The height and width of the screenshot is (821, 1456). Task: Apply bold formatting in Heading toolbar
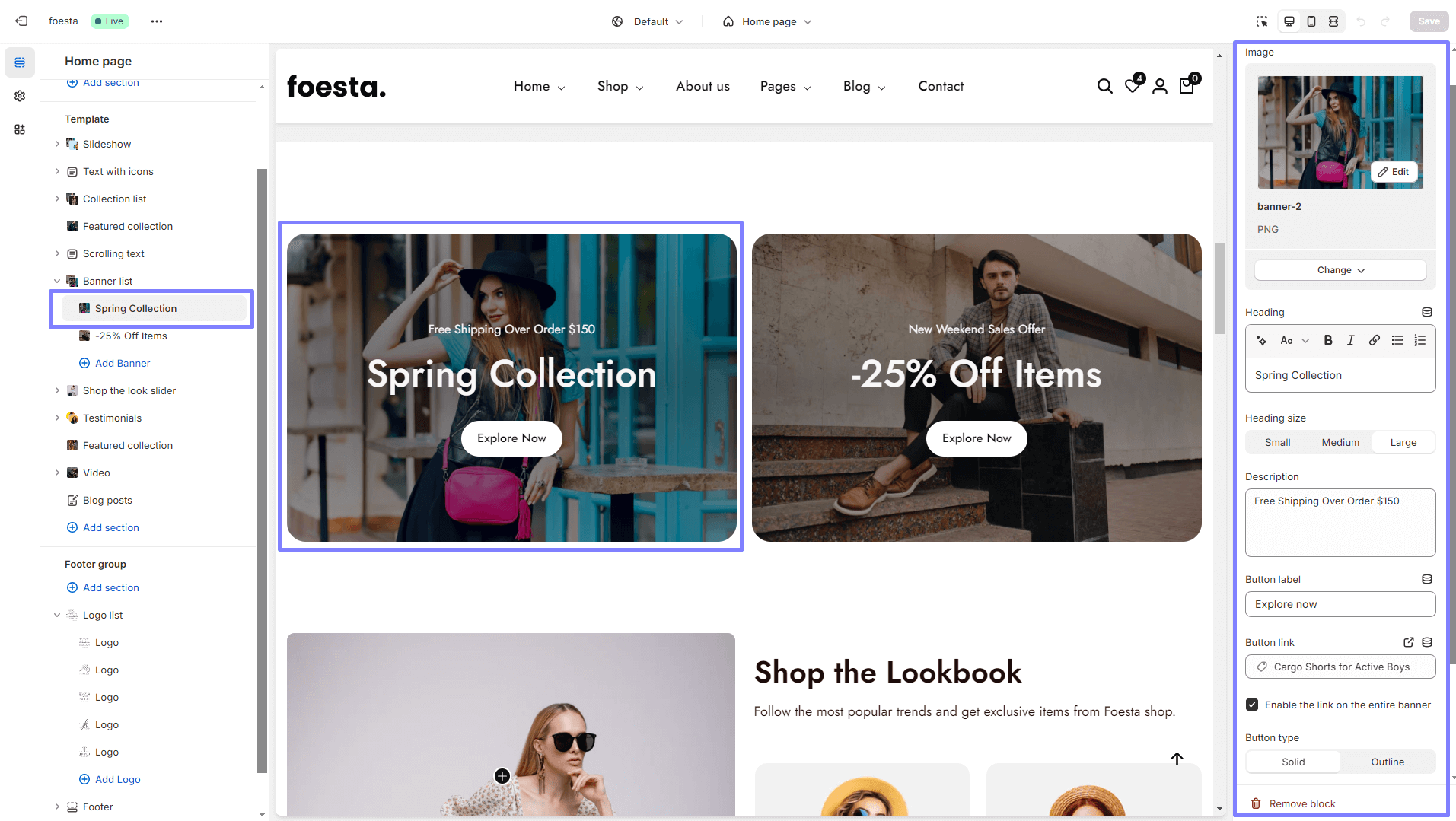(x=1328, y=340)
